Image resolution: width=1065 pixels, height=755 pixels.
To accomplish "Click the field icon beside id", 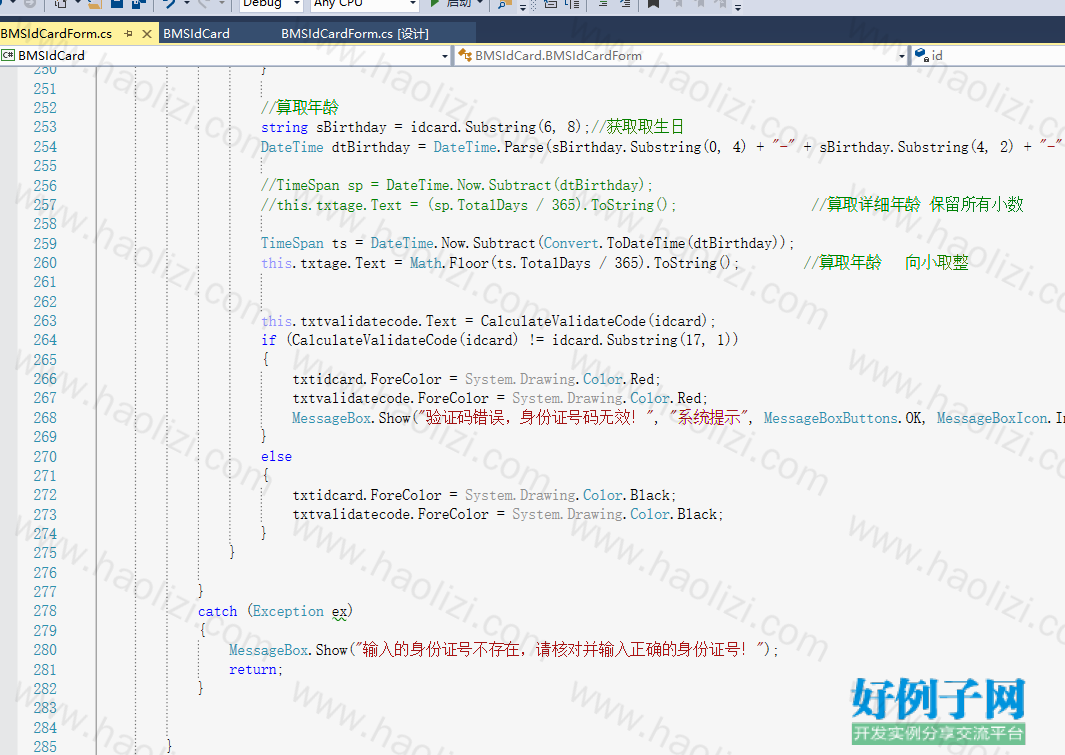I will 922,55.
